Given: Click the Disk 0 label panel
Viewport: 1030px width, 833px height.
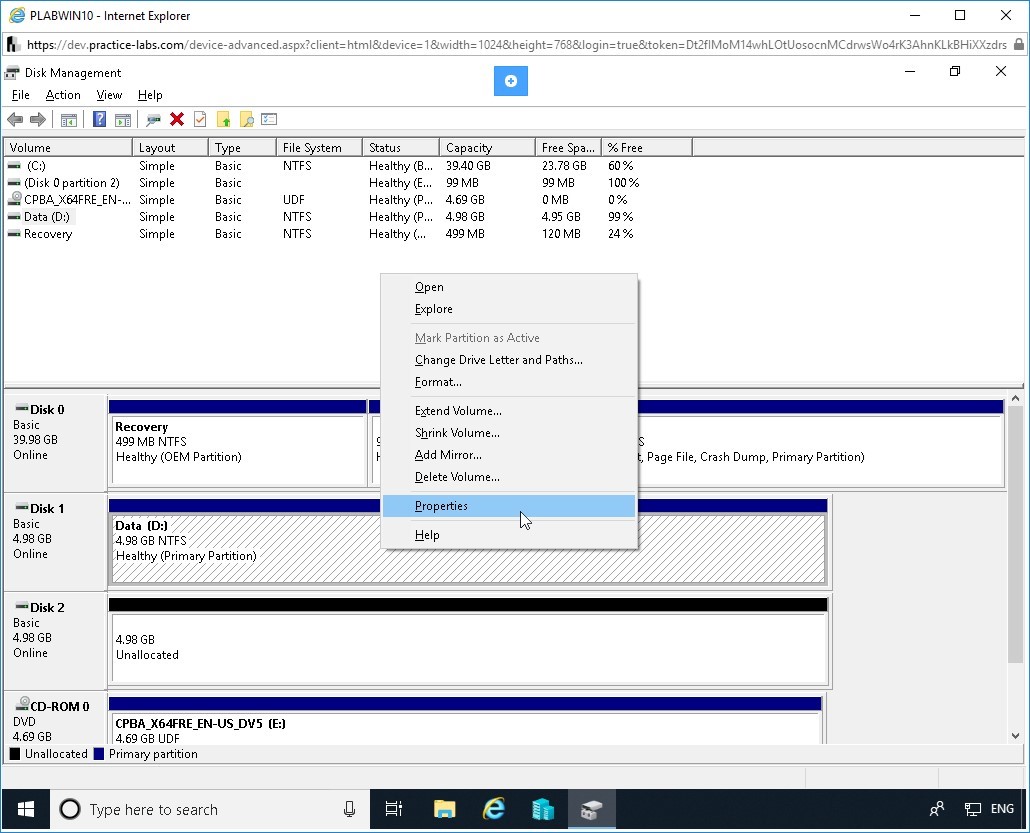Looking at the screenshot, I should coord(55,441).
